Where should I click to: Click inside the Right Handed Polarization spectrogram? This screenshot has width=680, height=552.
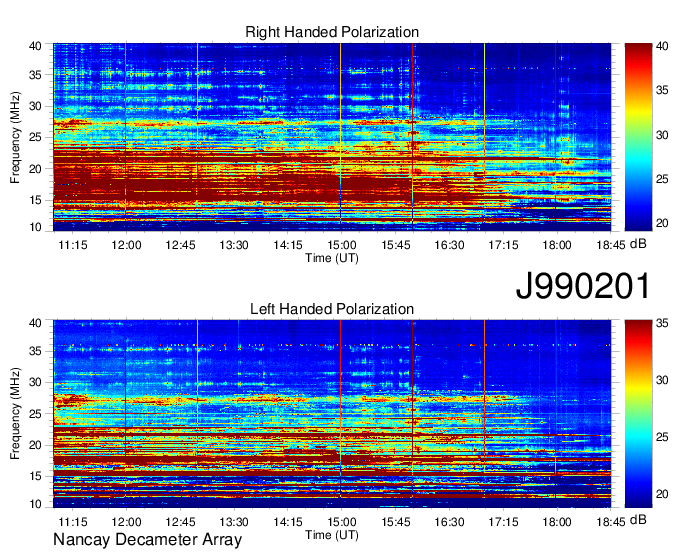(x=332, y=137)
